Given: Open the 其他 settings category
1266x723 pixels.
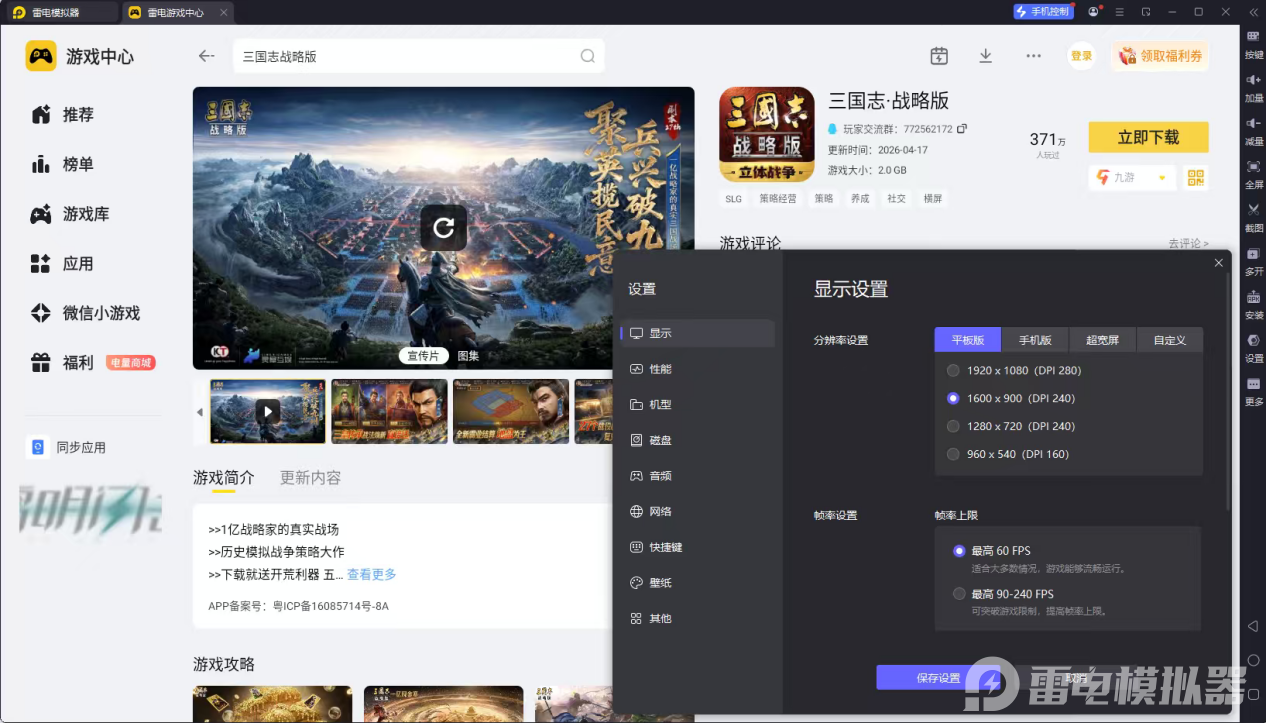Looking at the screenshot, I should 697,619.
